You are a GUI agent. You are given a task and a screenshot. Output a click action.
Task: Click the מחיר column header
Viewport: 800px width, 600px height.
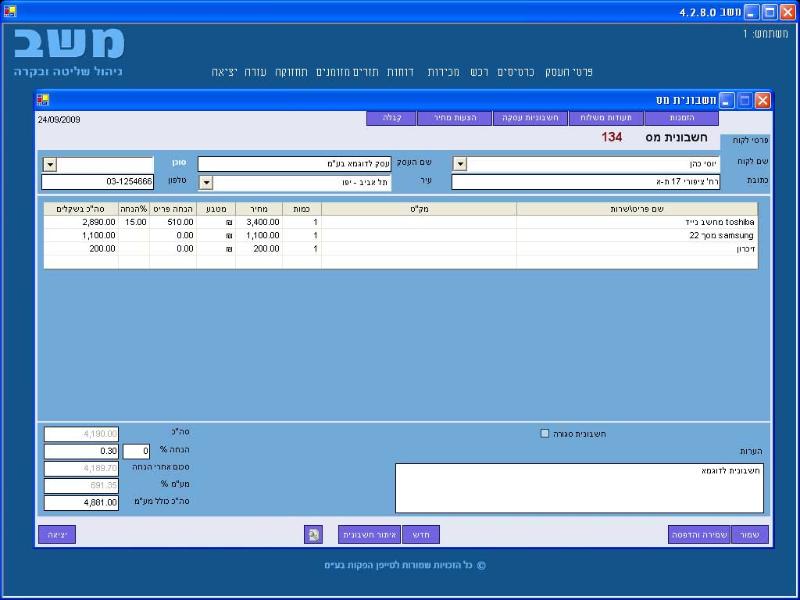pyautogui.click(x=259, y=209)
